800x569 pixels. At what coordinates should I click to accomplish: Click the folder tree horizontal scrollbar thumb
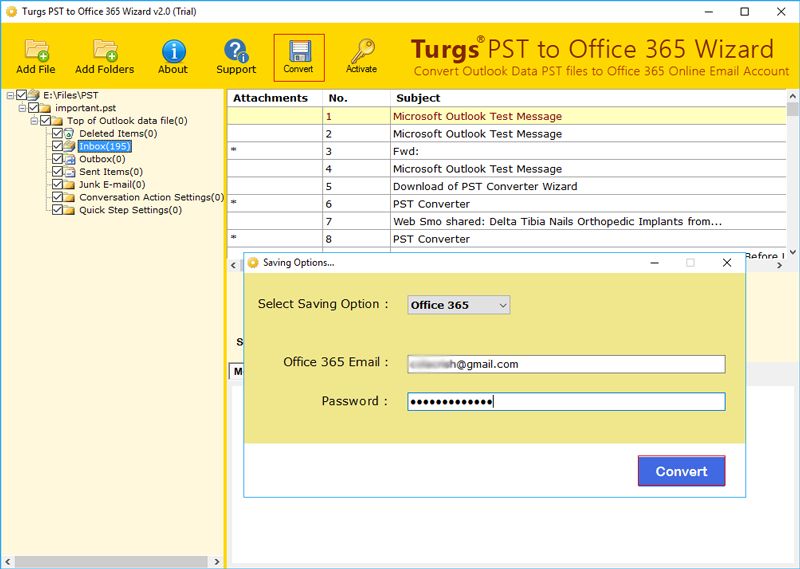(x=111, y=561)
